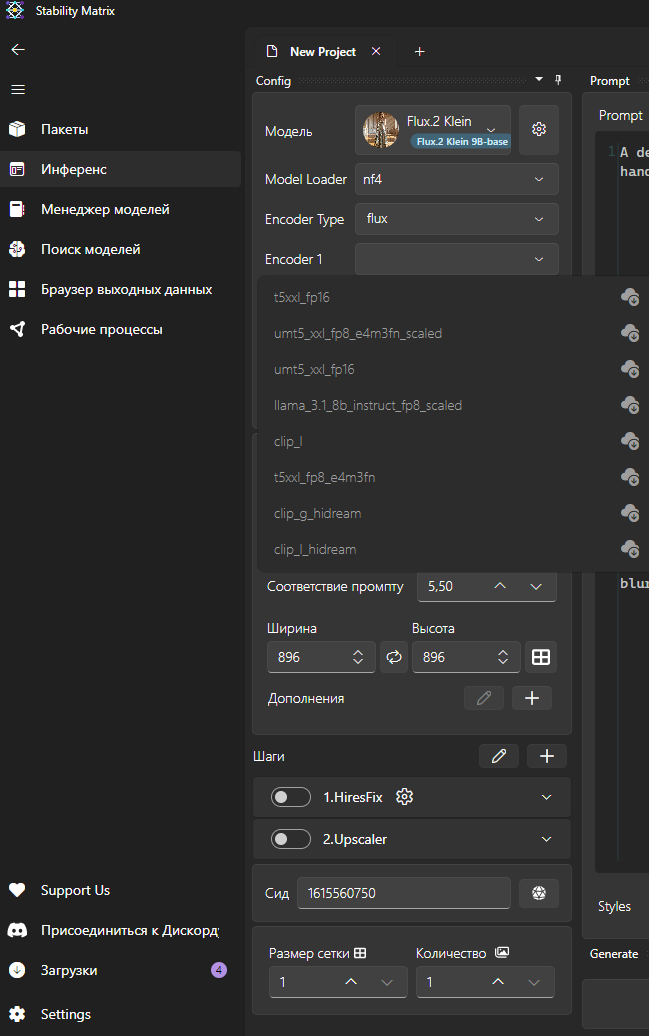Select llama_3.1_8b_instruct_fp8_scaled option

pyautogui.click(x=367, y=406)
